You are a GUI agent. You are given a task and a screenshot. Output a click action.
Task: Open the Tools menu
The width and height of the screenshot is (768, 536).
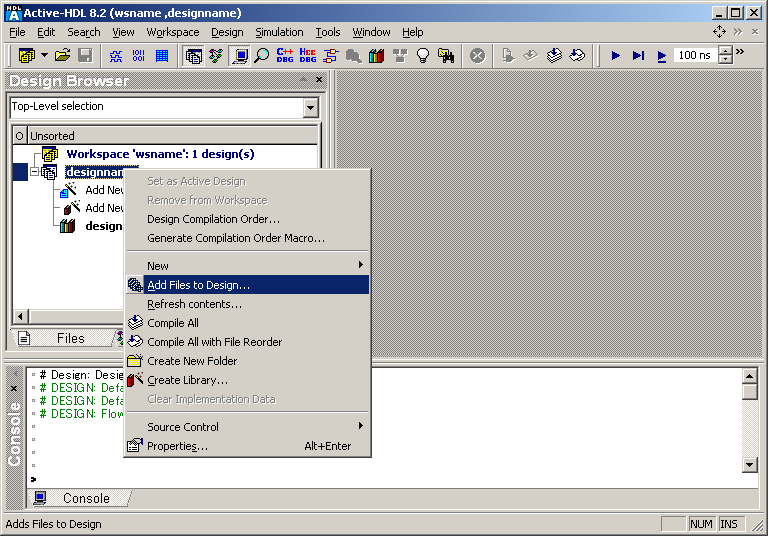(x=328, y=32)
